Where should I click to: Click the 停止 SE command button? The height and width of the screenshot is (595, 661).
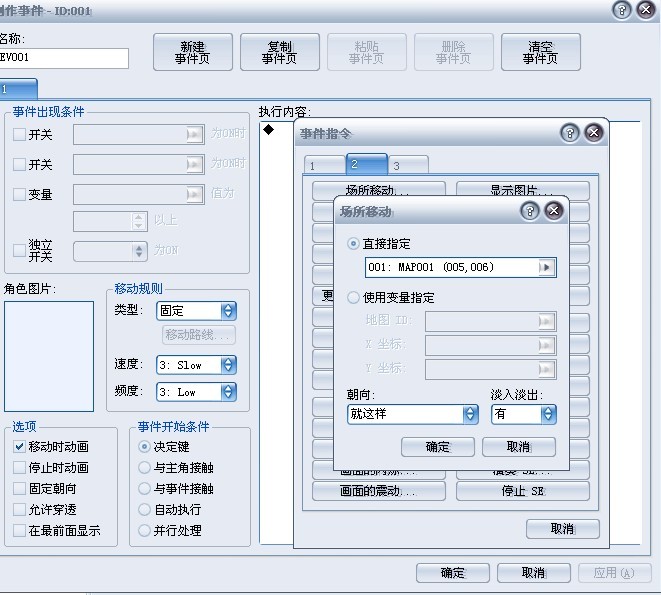[x=523, y=491]
